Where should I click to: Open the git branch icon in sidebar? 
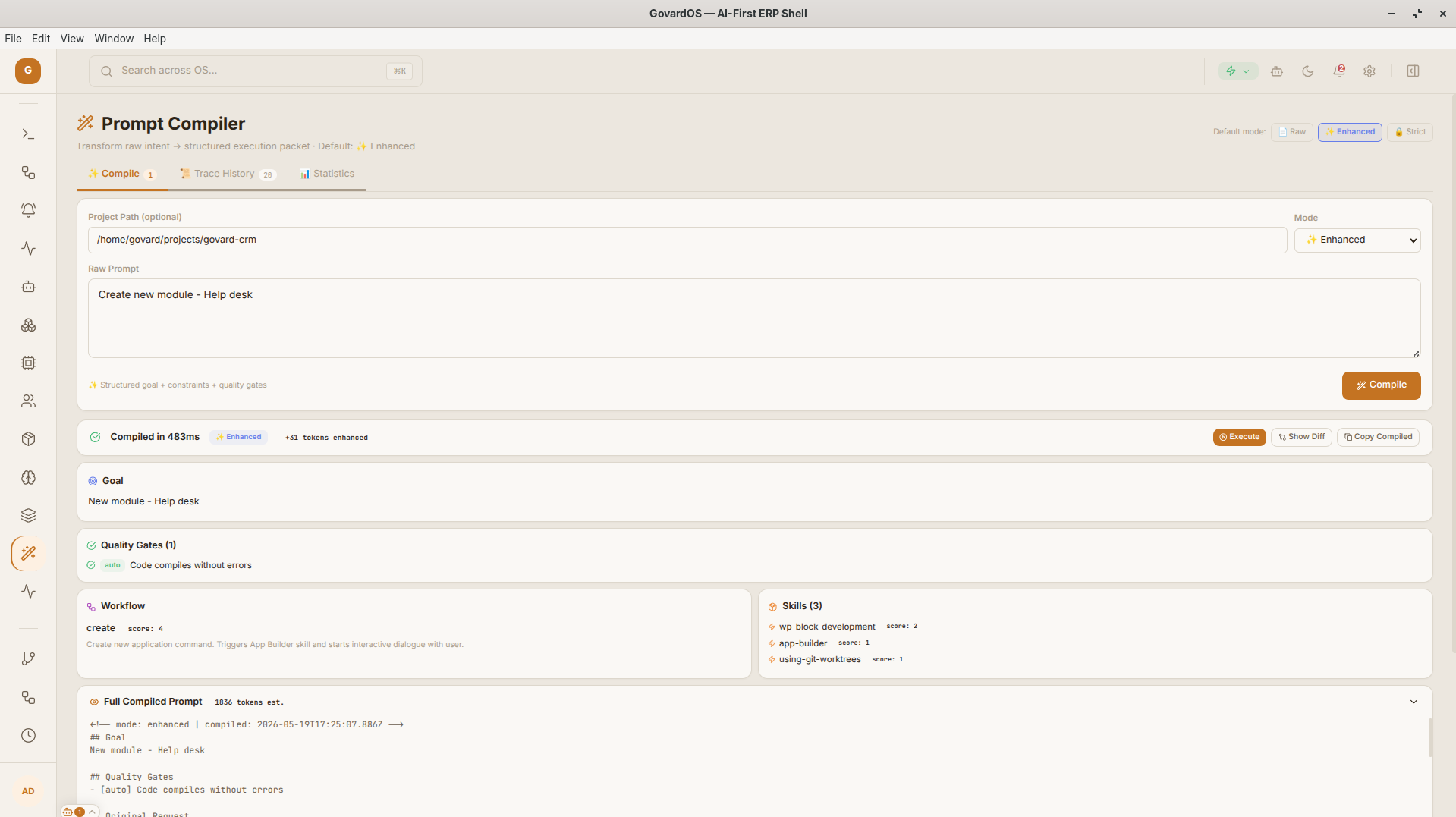[x=28, y=658]
